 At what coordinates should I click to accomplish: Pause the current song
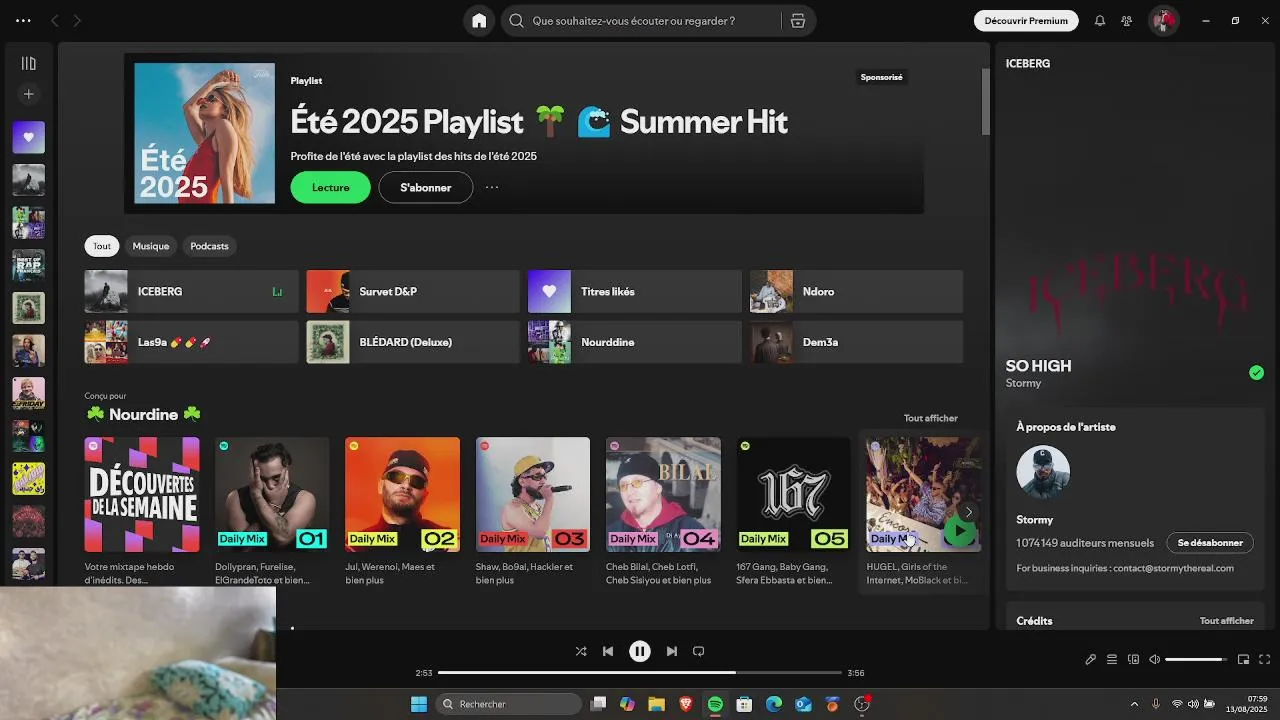[x=640, y=651]
